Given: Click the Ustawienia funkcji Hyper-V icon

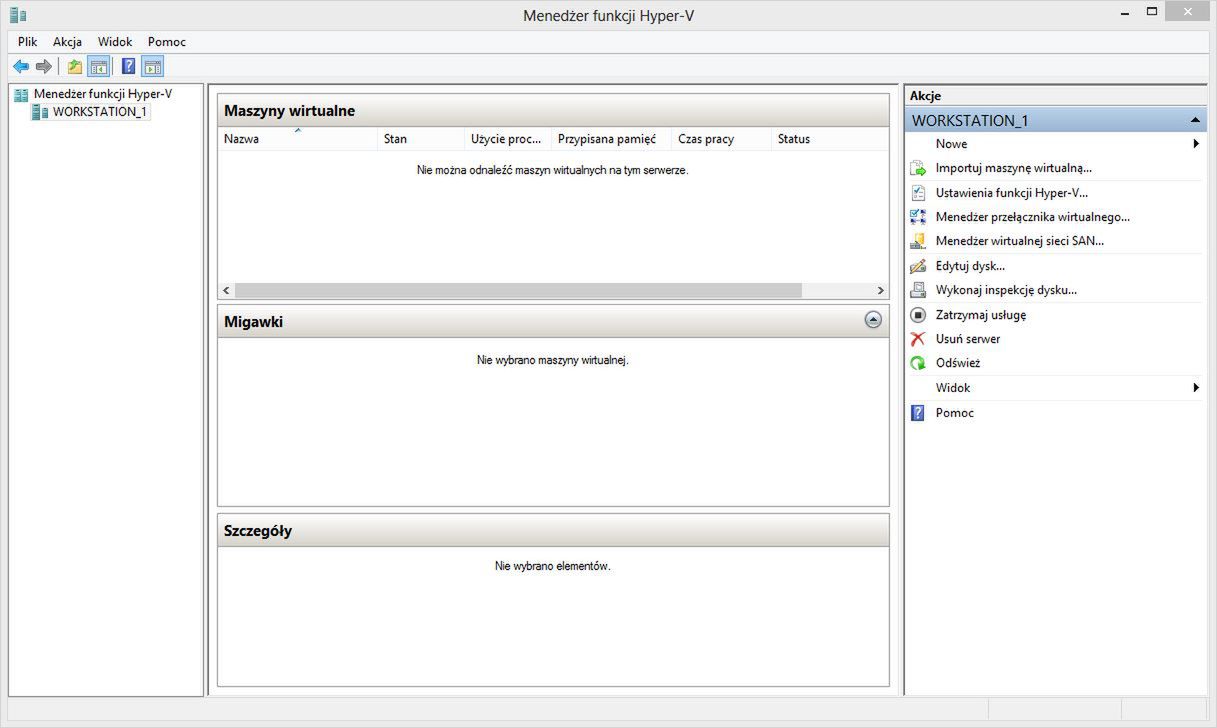Looking at the screenshot, I should pyautogui.click(x=918, y=193).
